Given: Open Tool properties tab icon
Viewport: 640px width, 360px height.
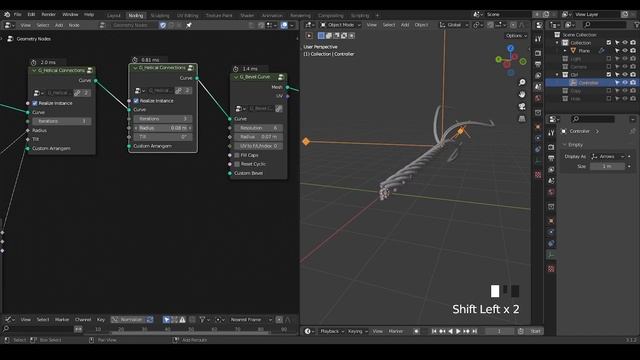Looking at the screenshot, I should [x=551, y=133].
